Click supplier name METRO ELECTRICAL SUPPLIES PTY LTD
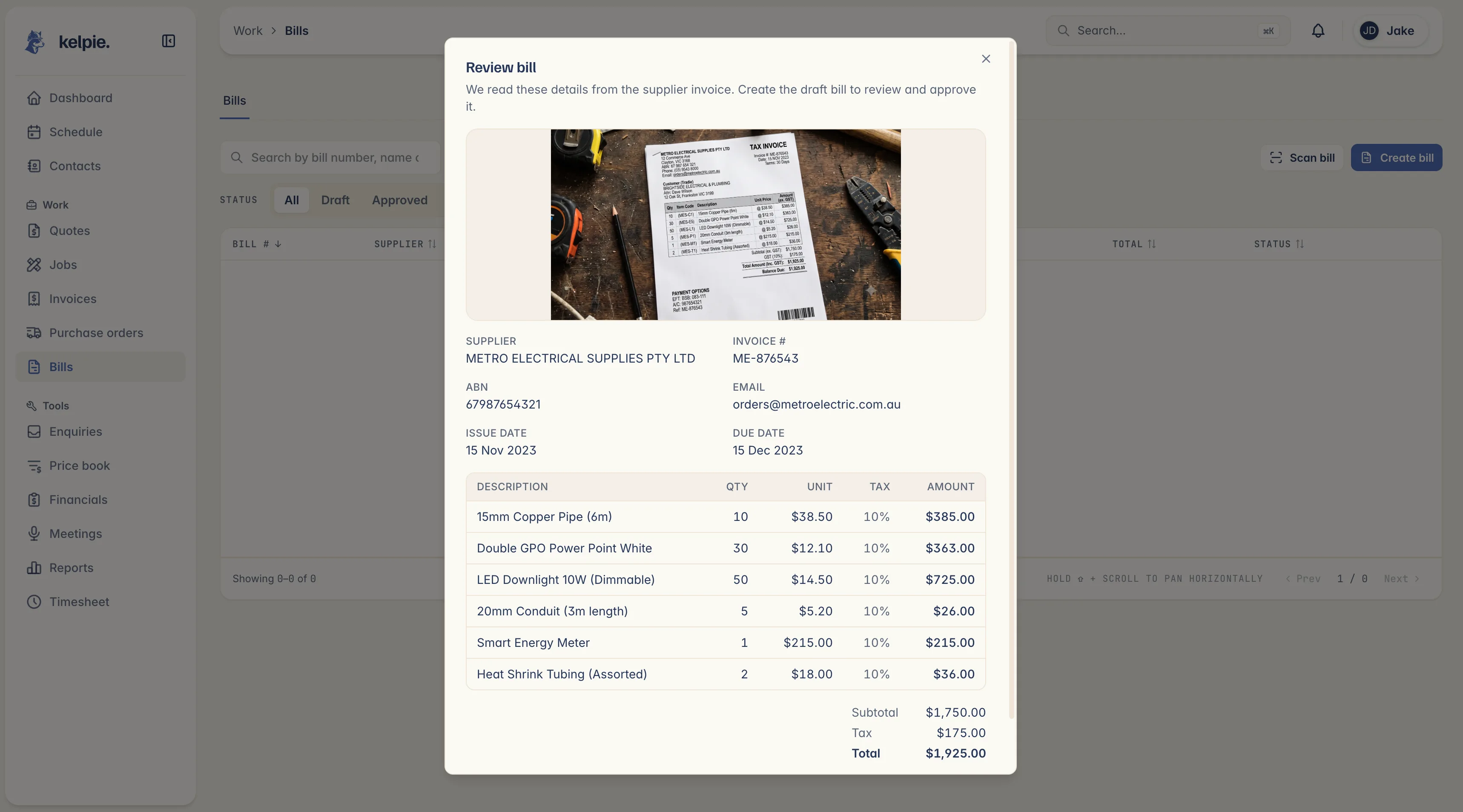 [x=580, y=359]
